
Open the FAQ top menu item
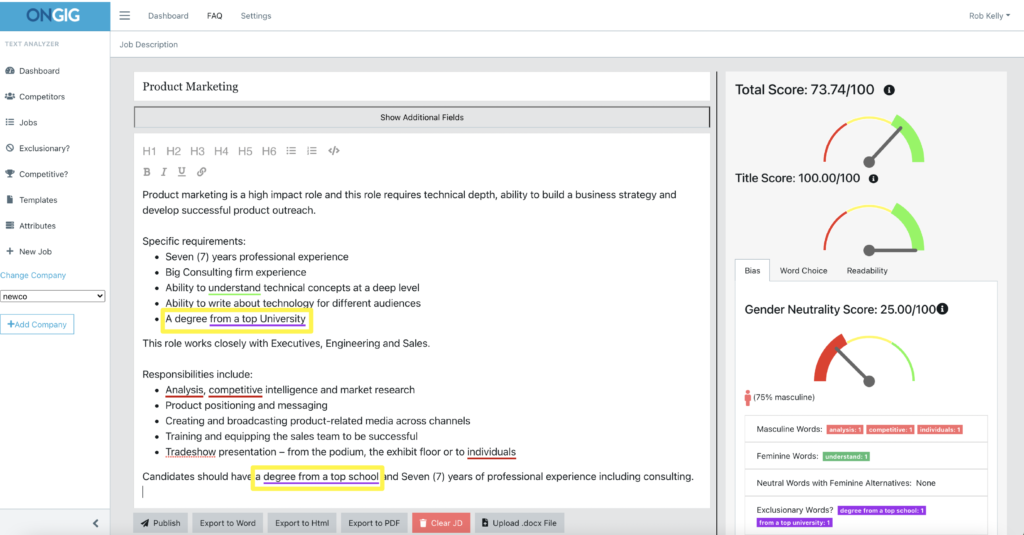coord(214,16)
